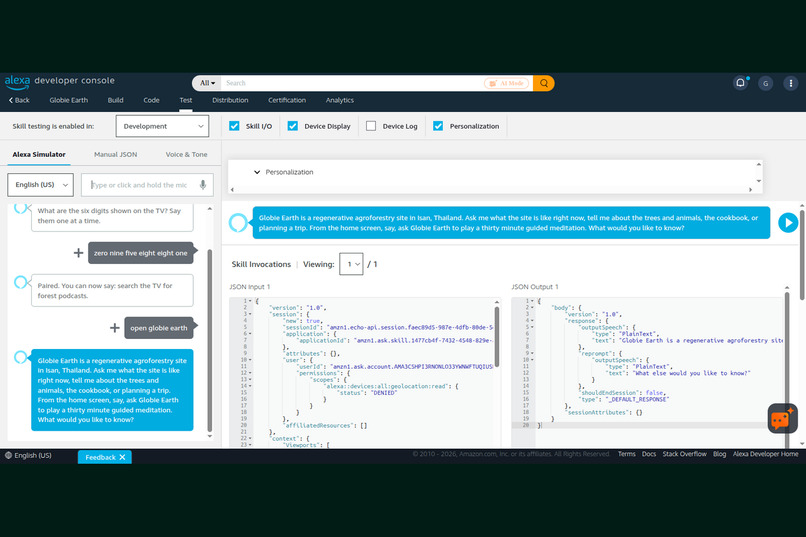Screen dimensions: 806x537
Task: Click the Globie Earth skill name
Action: (68, 100)
